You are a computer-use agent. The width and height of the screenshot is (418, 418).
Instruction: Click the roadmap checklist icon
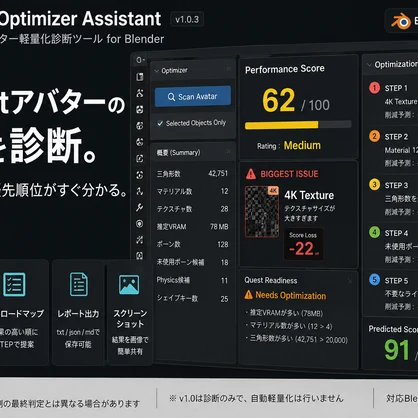[x=14, y=284]
